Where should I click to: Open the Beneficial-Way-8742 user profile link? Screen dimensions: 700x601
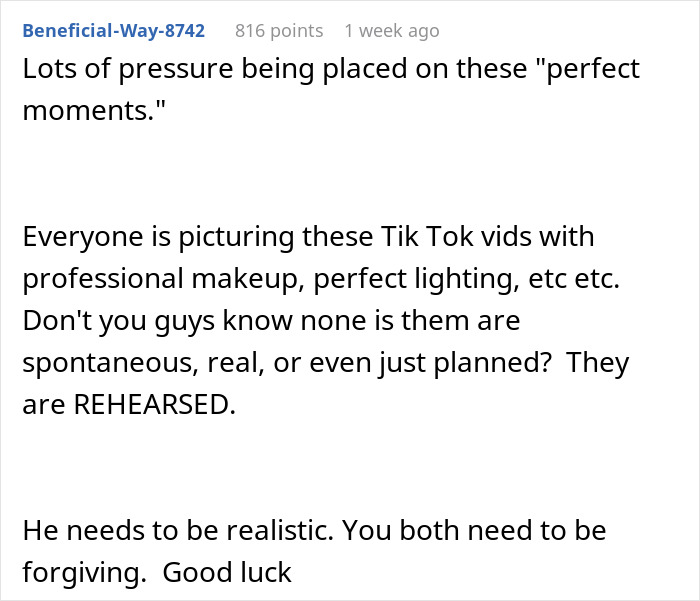tap(113, 30)
